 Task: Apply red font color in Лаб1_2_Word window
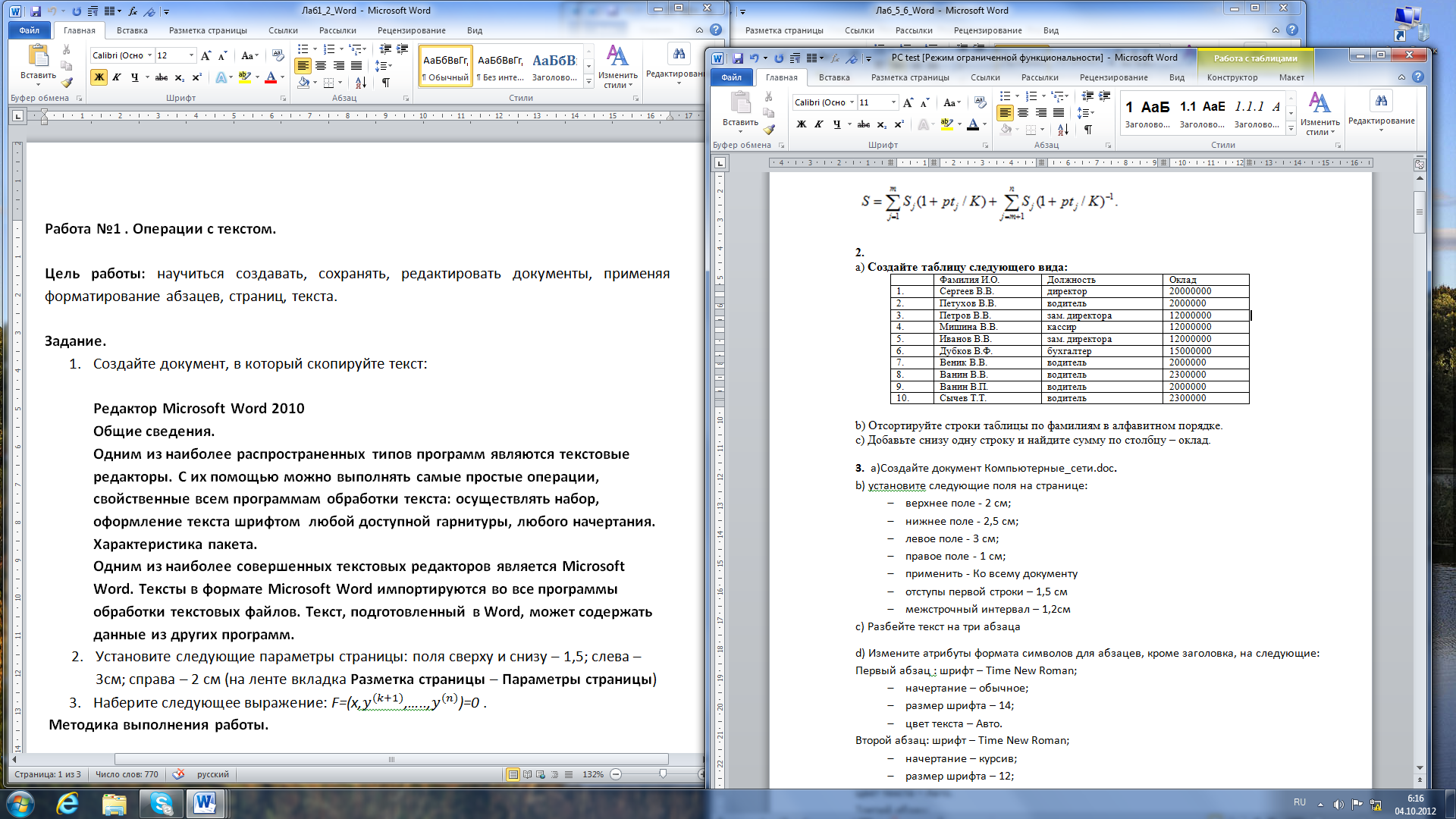pos(271,77)
